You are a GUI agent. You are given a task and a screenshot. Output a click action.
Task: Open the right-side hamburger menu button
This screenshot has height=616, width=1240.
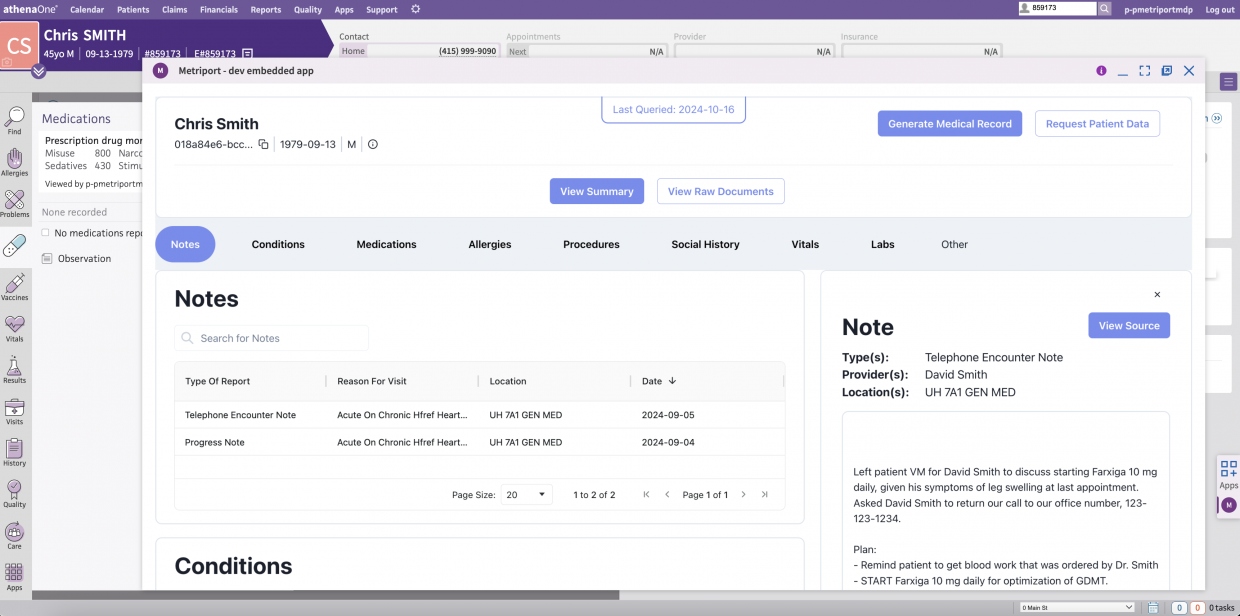click(1229, 82)
